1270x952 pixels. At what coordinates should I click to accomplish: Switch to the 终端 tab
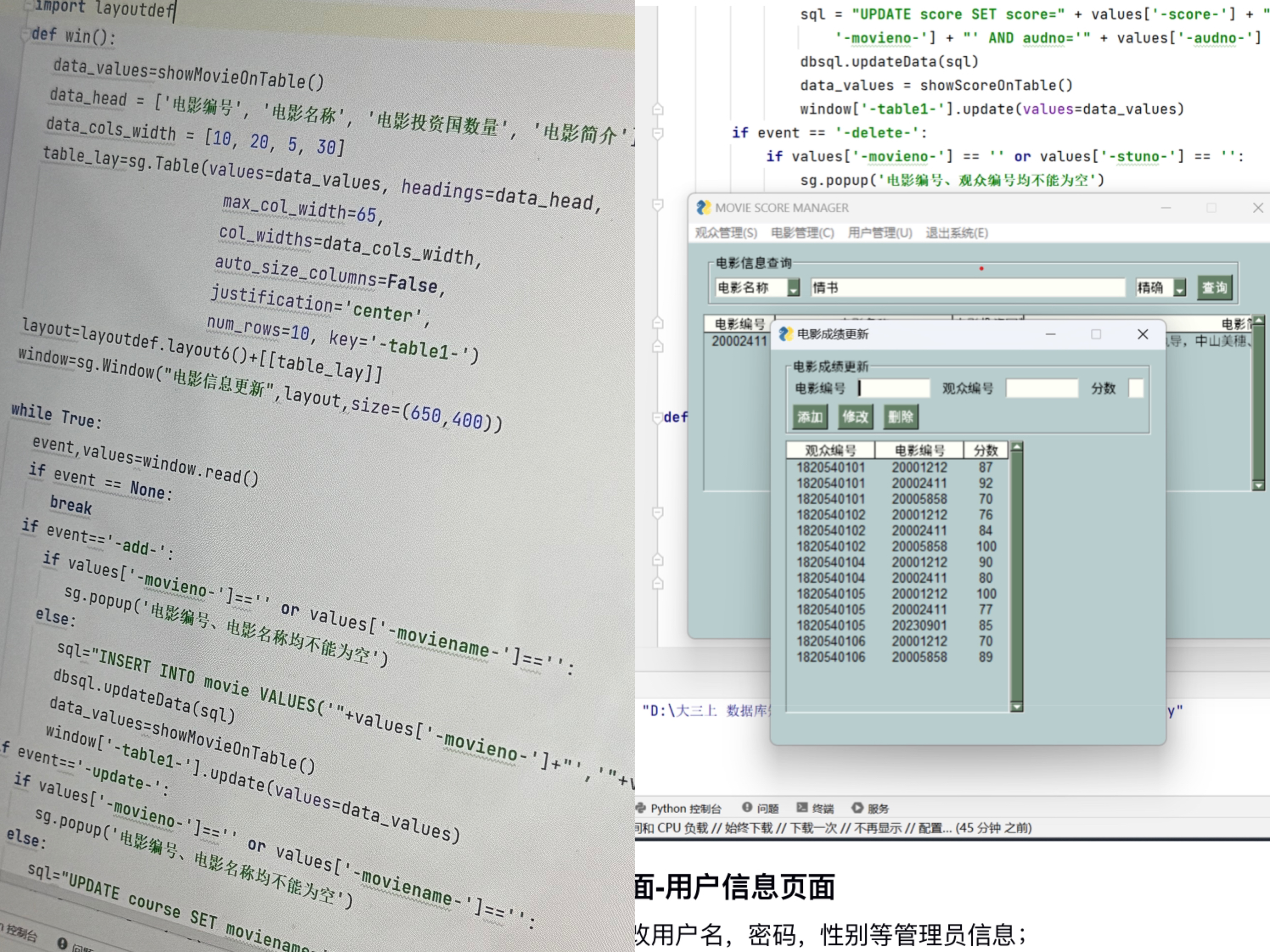pos(815,808)
